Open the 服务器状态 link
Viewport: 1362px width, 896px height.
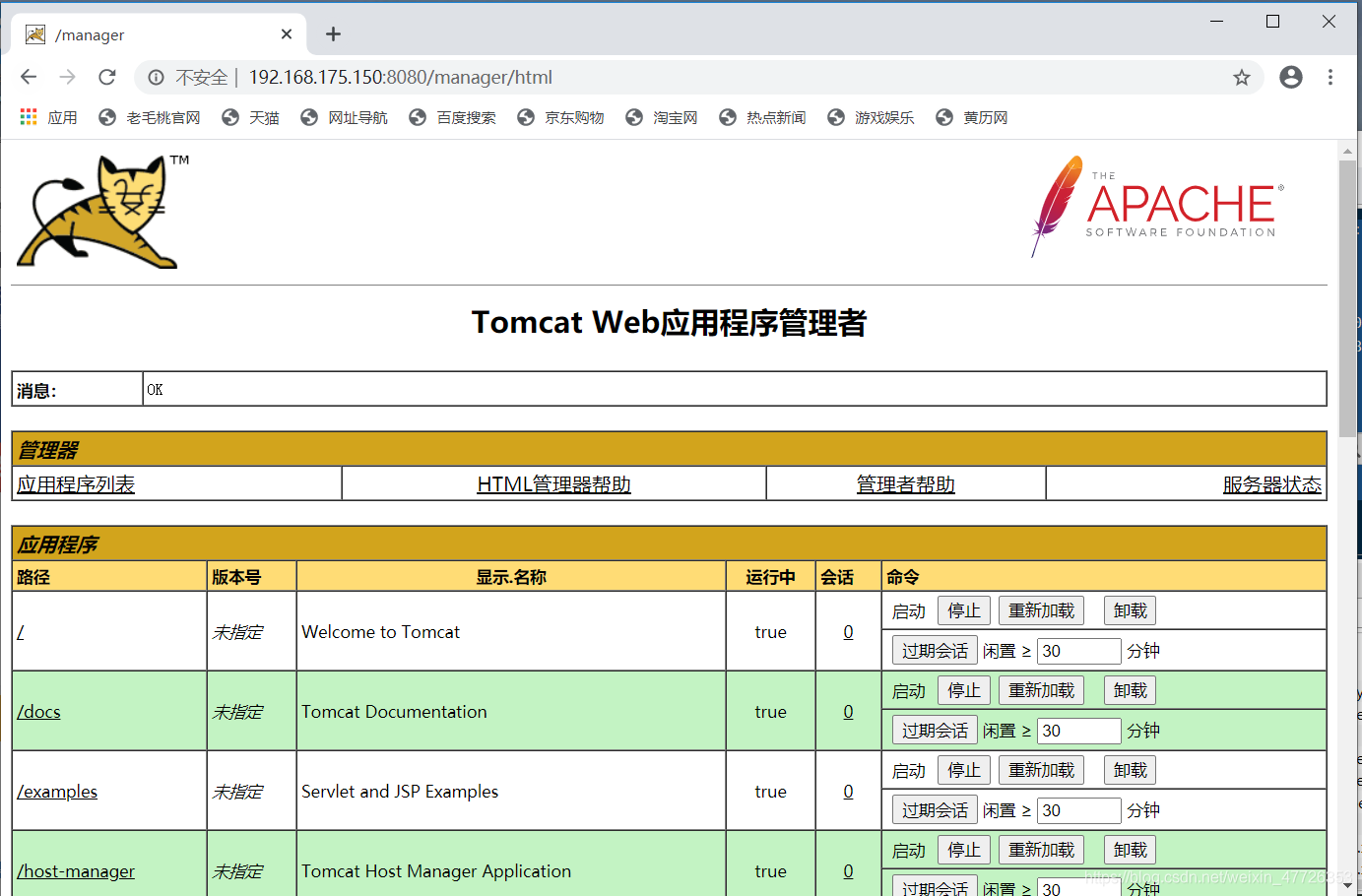click(1272, 484)
